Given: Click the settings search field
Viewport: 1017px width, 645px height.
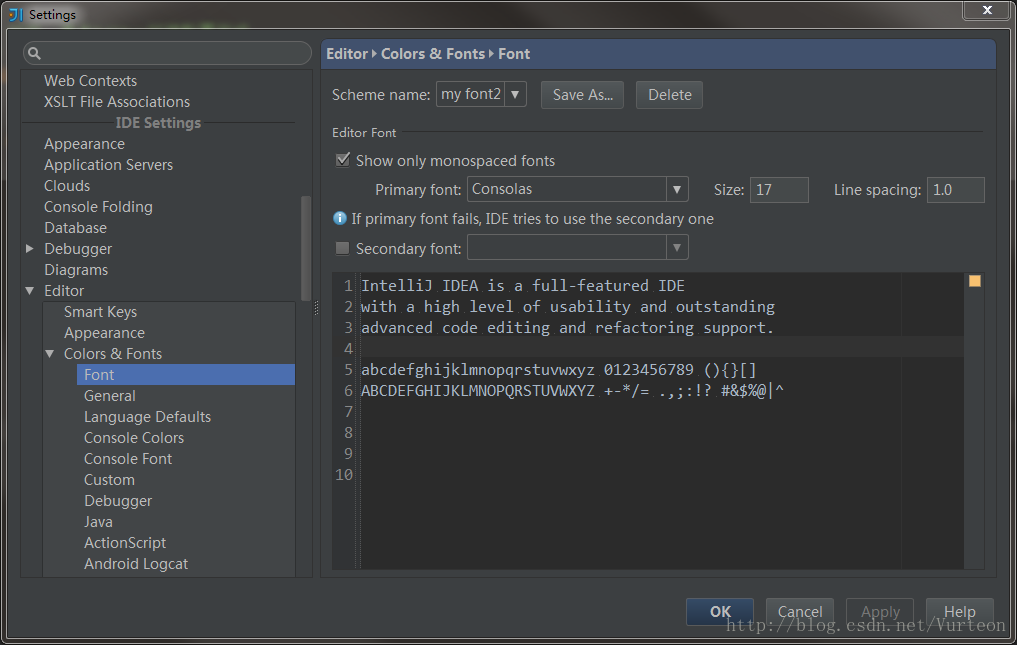Looking at the screenshot, I should point(167,53).
